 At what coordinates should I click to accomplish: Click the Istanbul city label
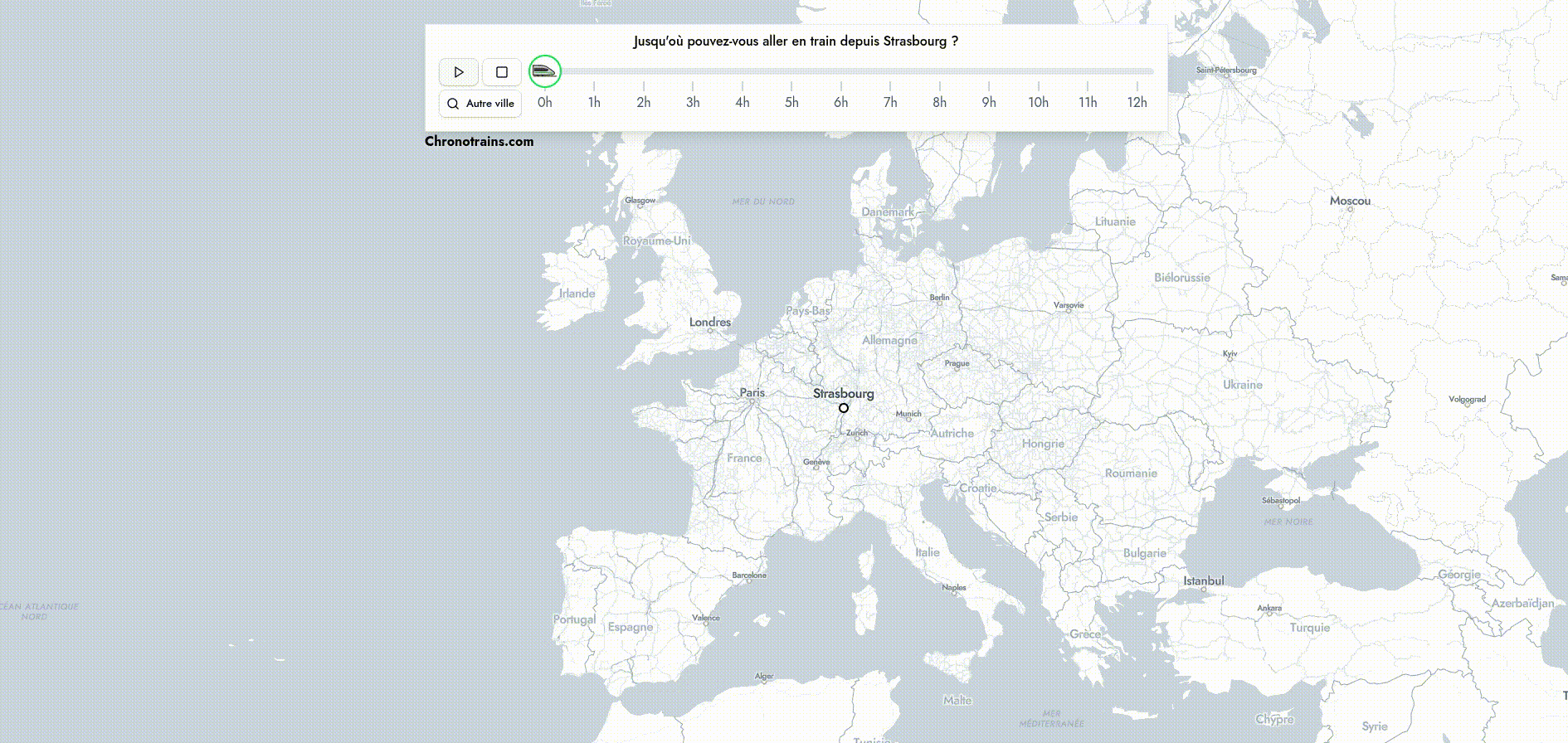click(x=1203, y=581)
